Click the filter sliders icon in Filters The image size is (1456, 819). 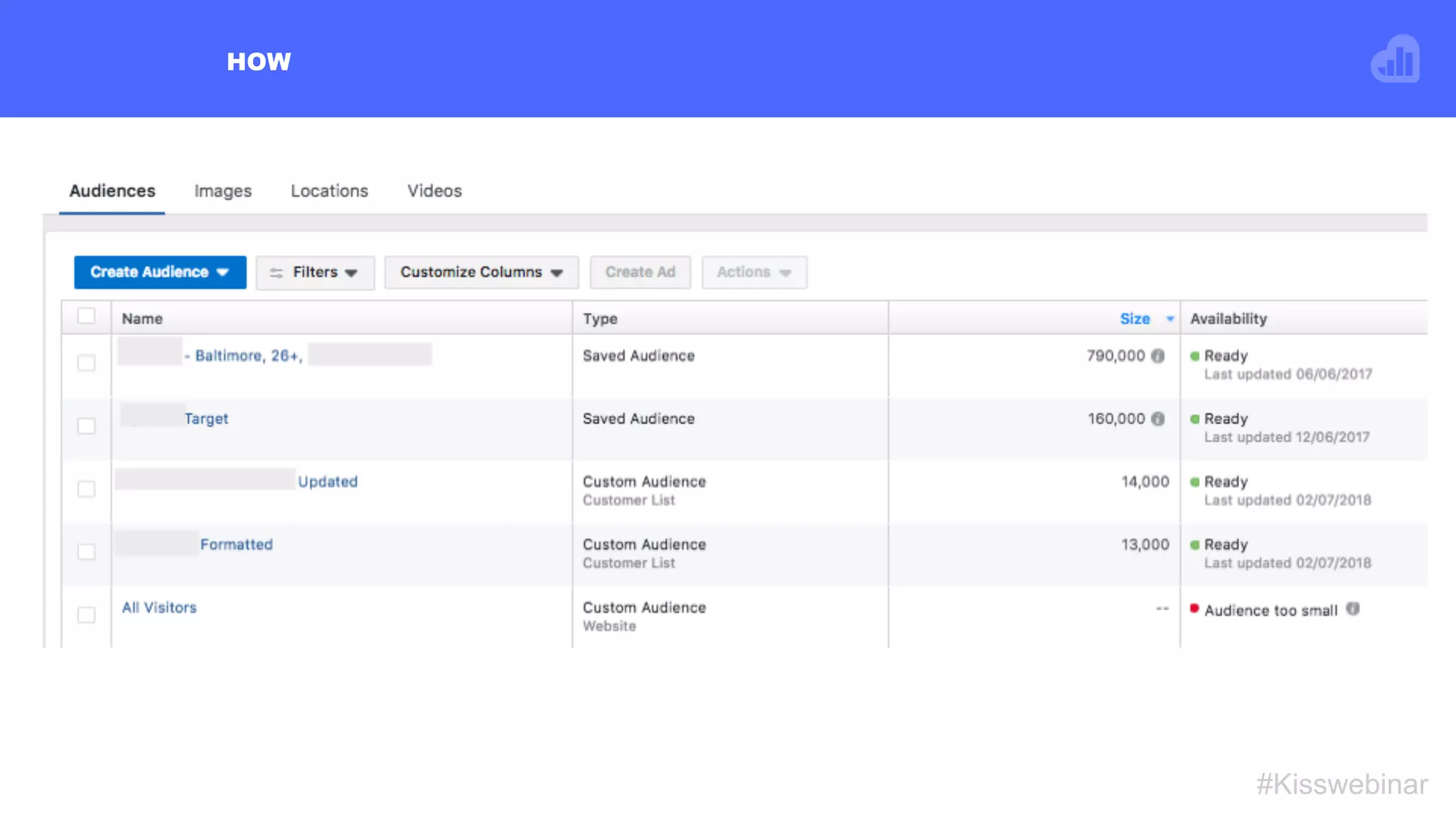pyautogui.click(x=277, y=273)
